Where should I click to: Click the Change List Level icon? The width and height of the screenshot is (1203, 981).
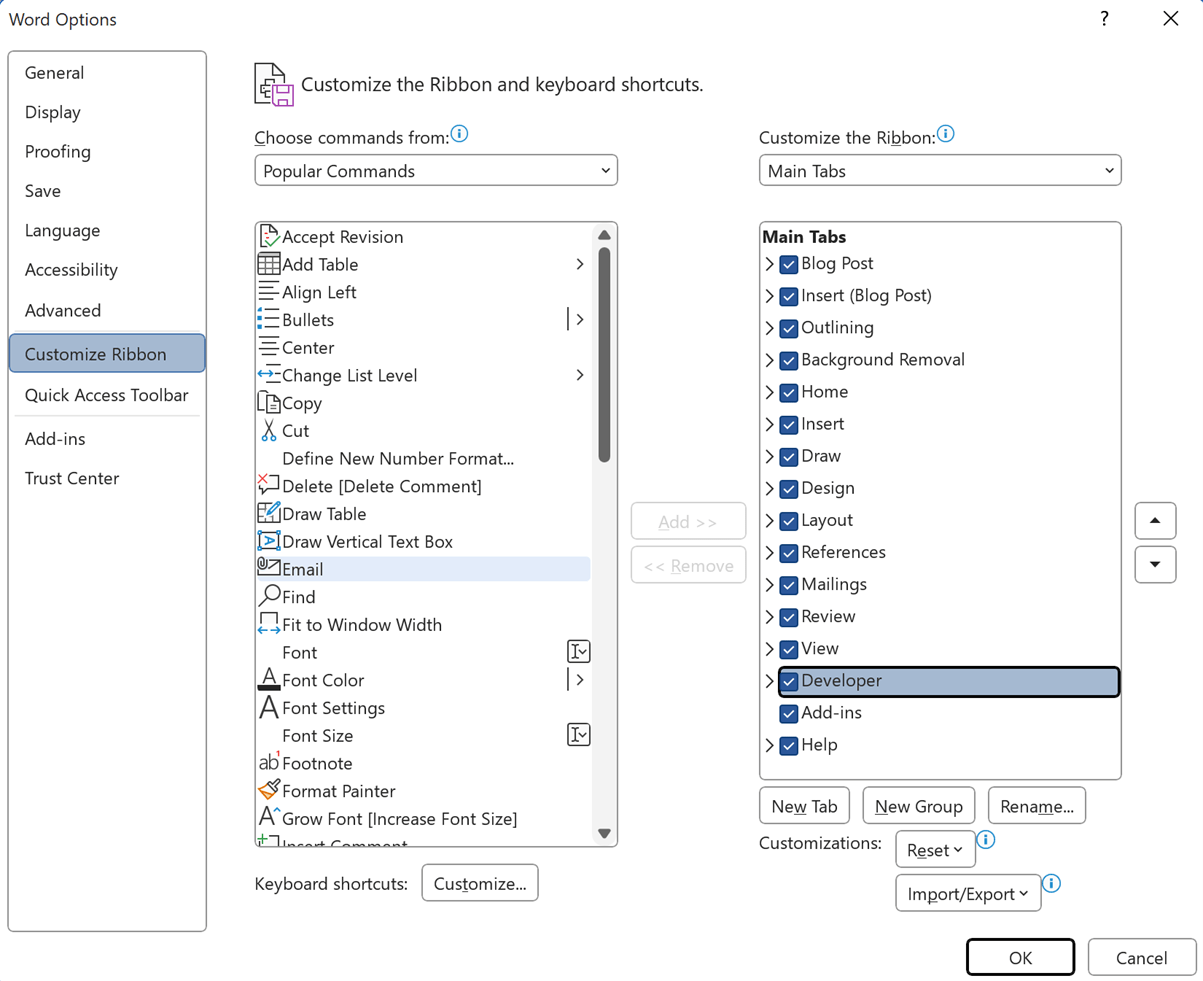pos(268,376)
